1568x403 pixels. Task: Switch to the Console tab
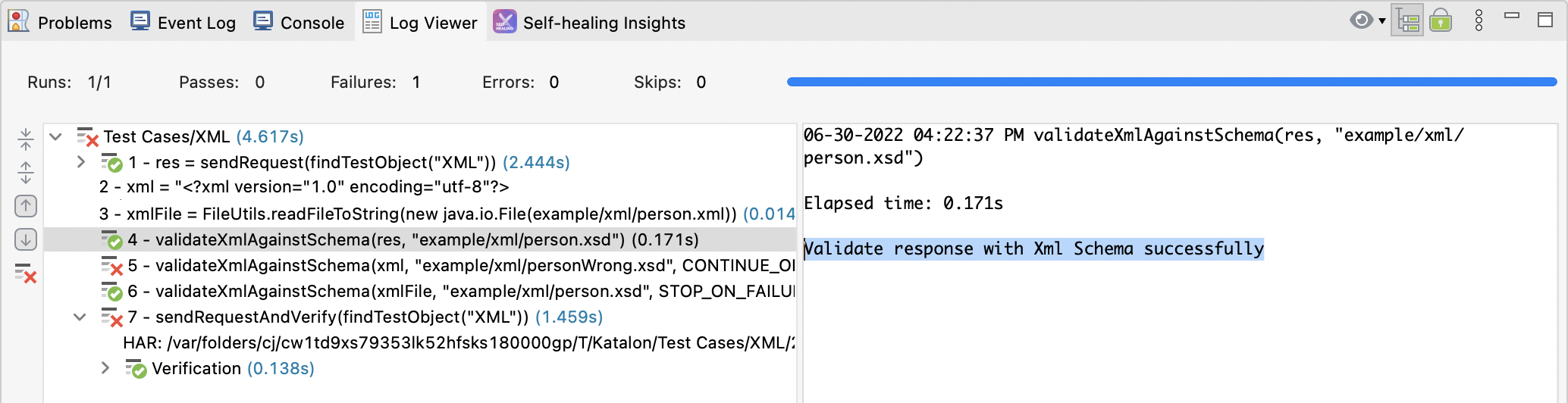click(299, 23)
